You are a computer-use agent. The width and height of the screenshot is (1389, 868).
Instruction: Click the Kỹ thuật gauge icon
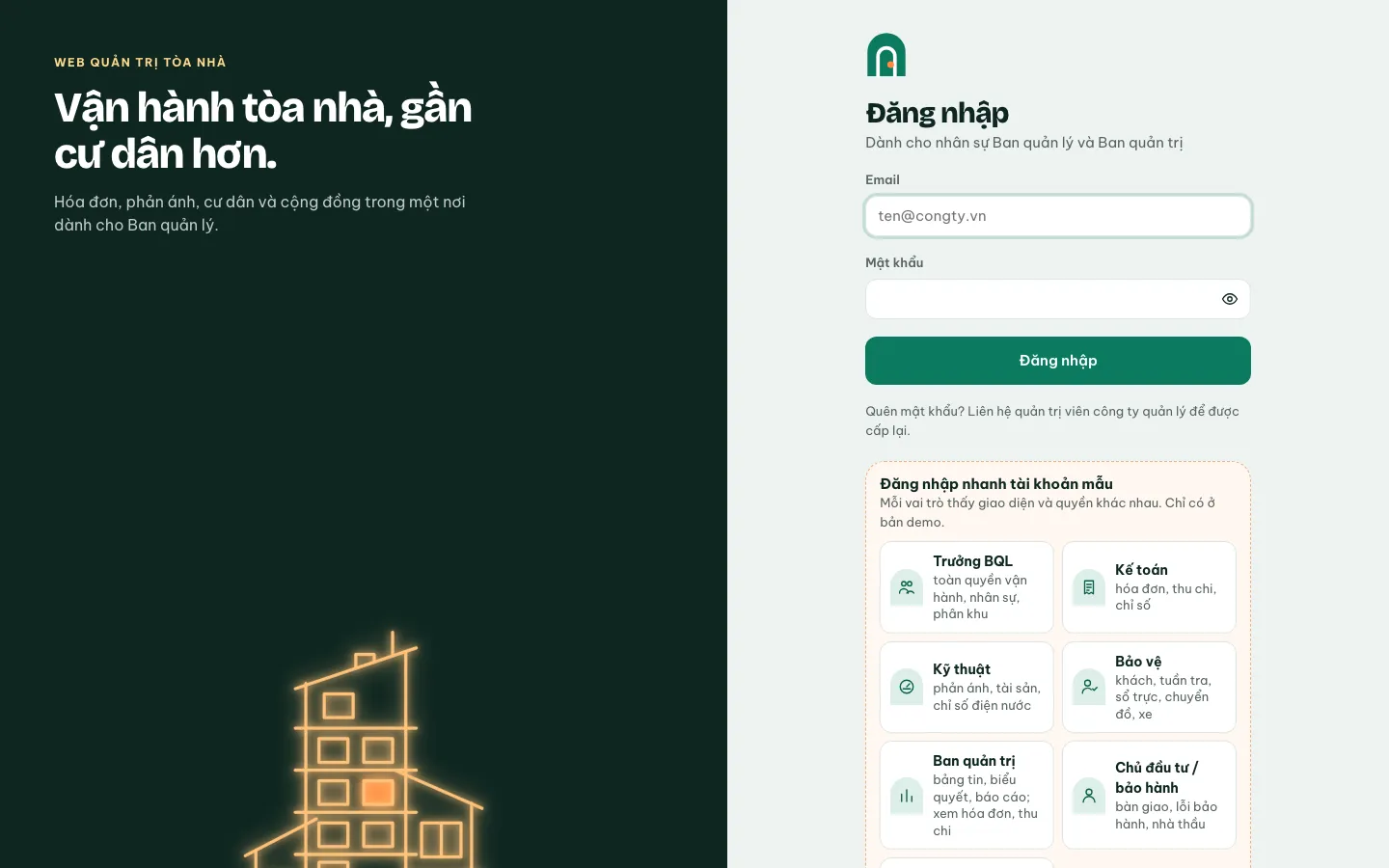907,687
